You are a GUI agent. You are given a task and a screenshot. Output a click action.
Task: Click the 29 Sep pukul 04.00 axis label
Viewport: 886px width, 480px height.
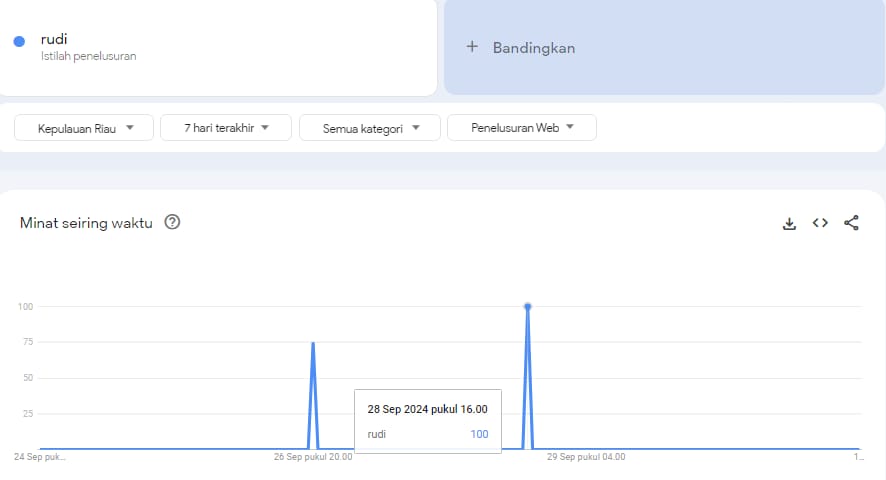(586, 457)
